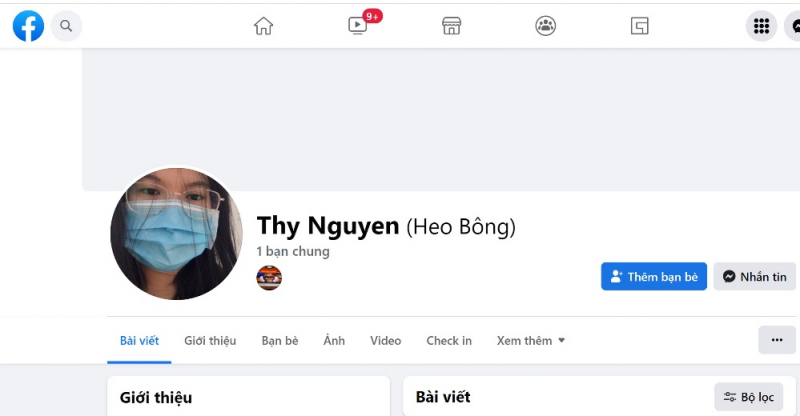Open the Groups icon
This screenshot has height=416, width=800.
point(545,26)
